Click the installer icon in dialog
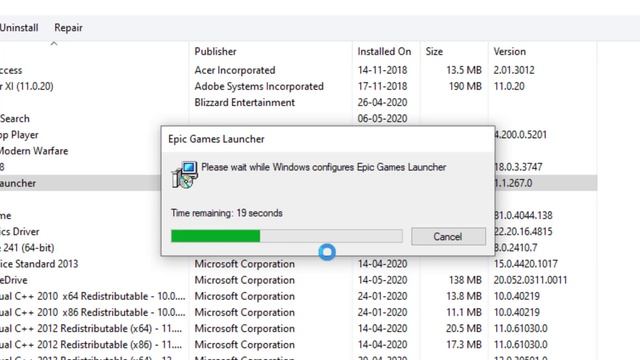 184,174
